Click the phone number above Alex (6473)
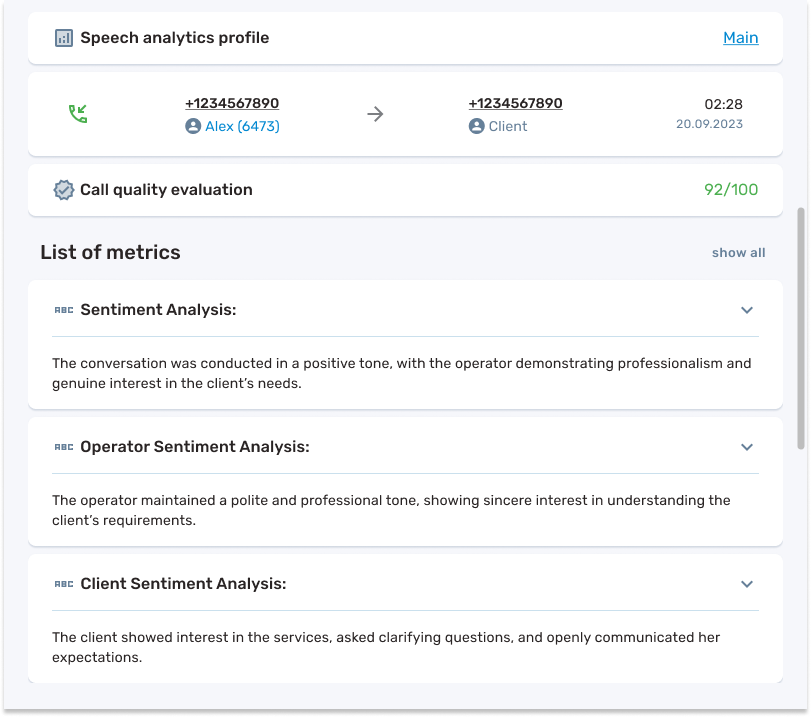This screenshot has width=811, height=717. pos(232,104)
